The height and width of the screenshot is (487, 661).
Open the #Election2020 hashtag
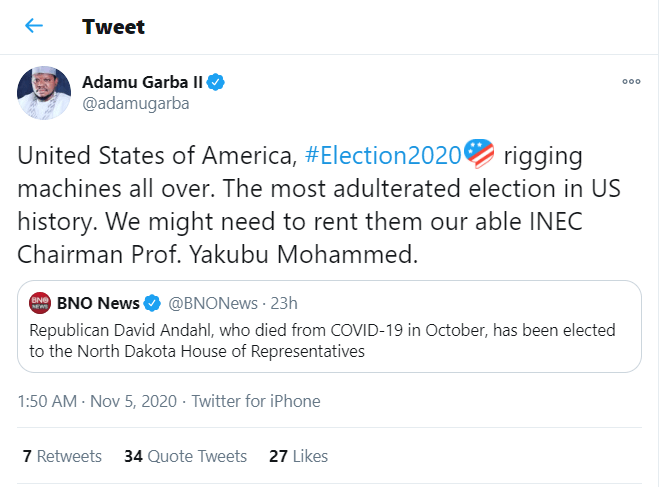click(383, 156)
